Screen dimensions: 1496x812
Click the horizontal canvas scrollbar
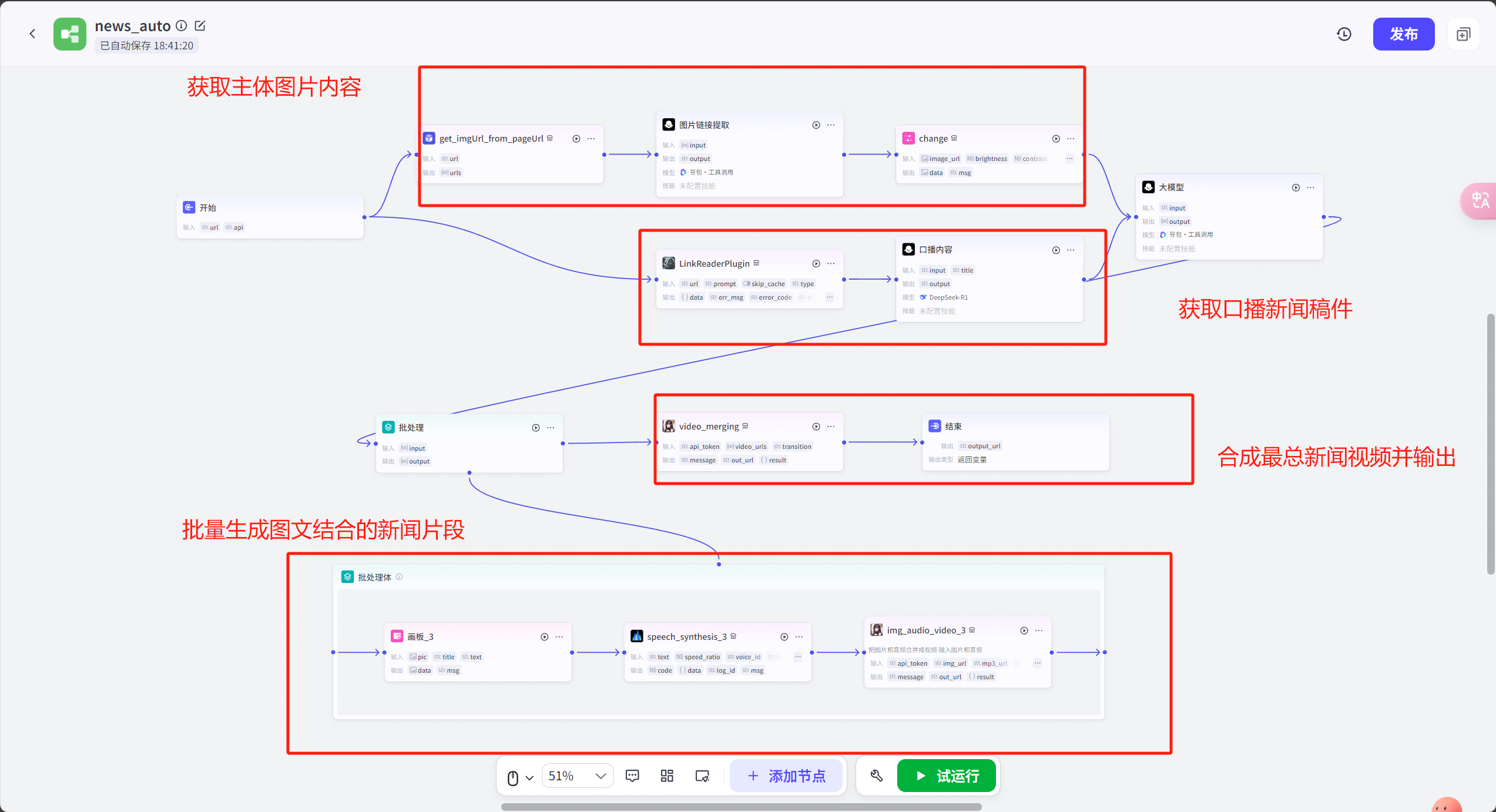pyautogui.click(x=740, y=807)
